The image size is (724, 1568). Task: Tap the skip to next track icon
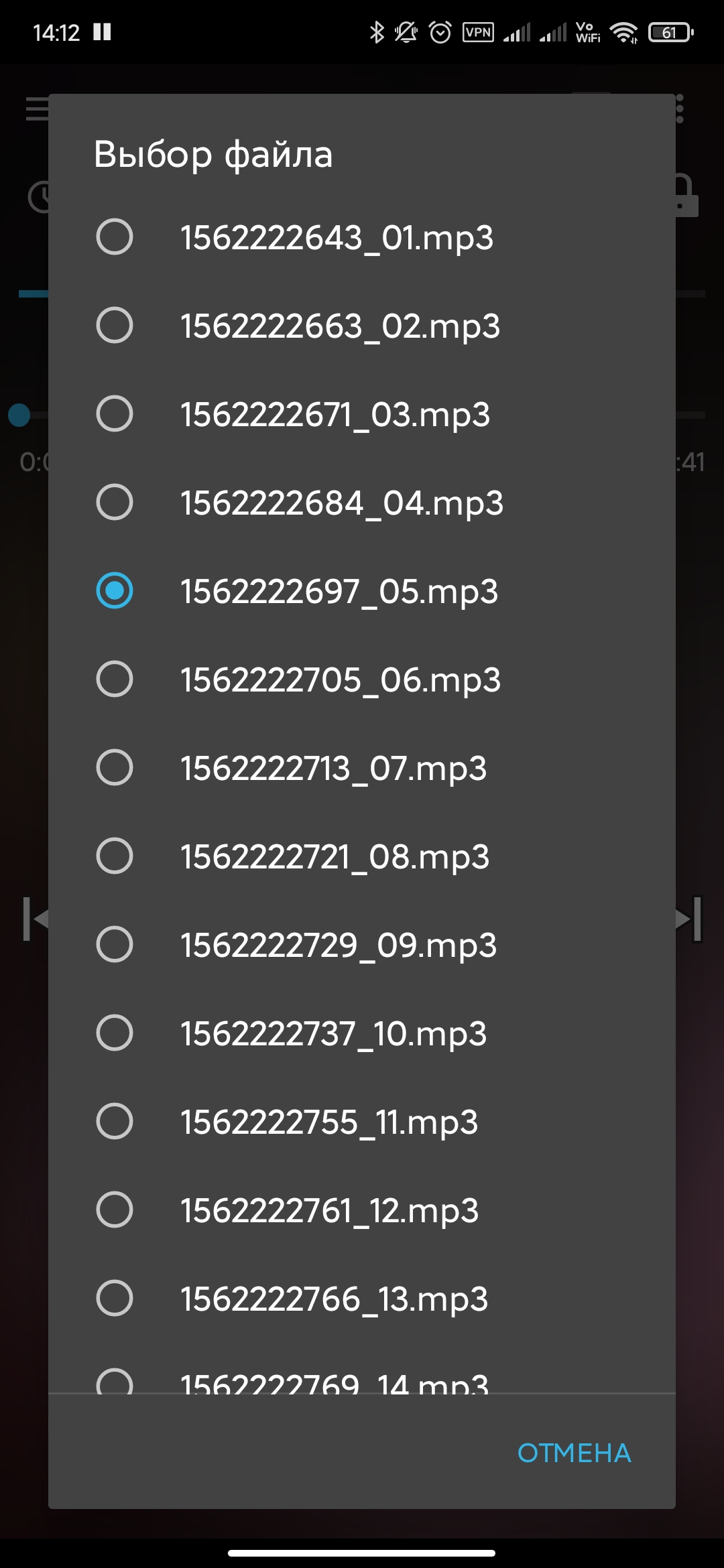[690, 919]
